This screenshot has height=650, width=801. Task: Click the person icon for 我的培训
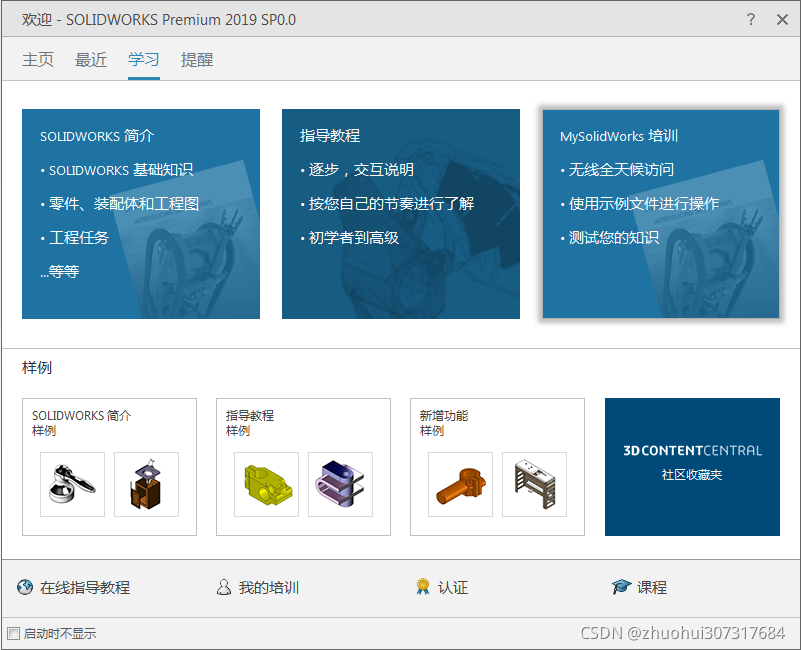pyautogui.click(x=224, y=587)
